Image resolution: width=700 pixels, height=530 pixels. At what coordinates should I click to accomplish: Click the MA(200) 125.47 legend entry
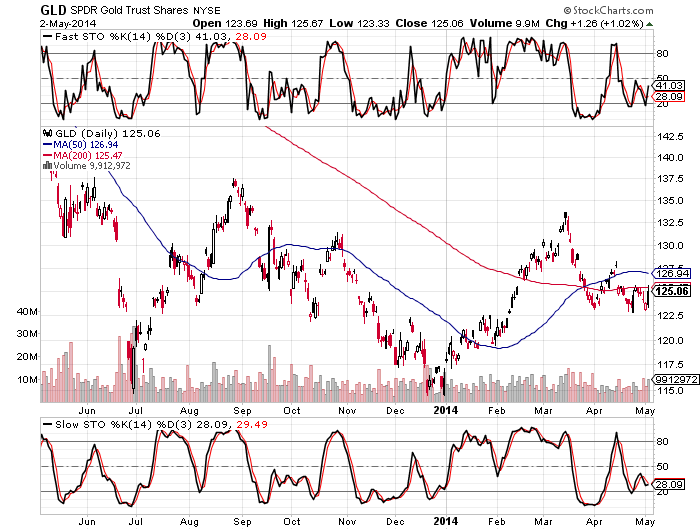pyautogui.click(x=83, y=155)
